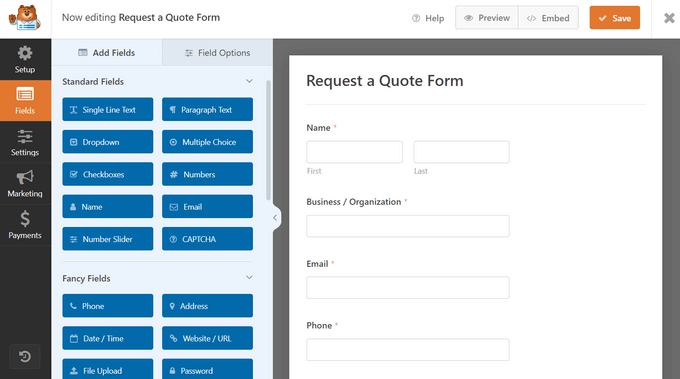Image resolution: width=680 pixels, height=379 pixels.
Task: Add an Address field
Action: coord(207,306)
